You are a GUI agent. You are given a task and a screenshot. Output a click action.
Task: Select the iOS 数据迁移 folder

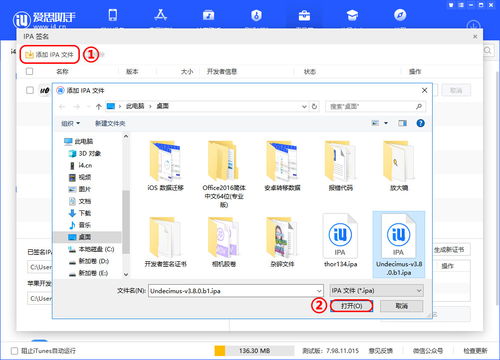(x=165, y=166)
